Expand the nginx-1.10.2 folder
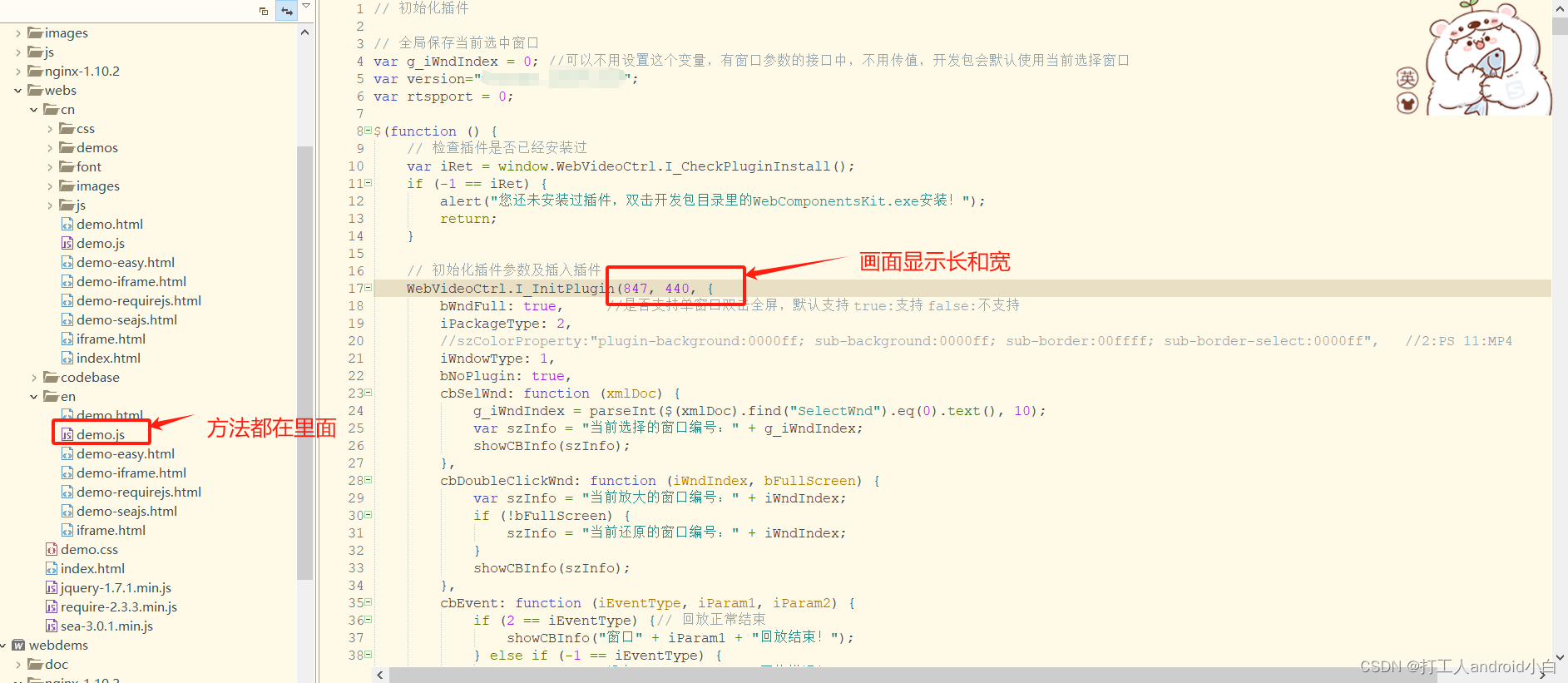This screenshot has height=683, width=1568. [x=18, y=72]
